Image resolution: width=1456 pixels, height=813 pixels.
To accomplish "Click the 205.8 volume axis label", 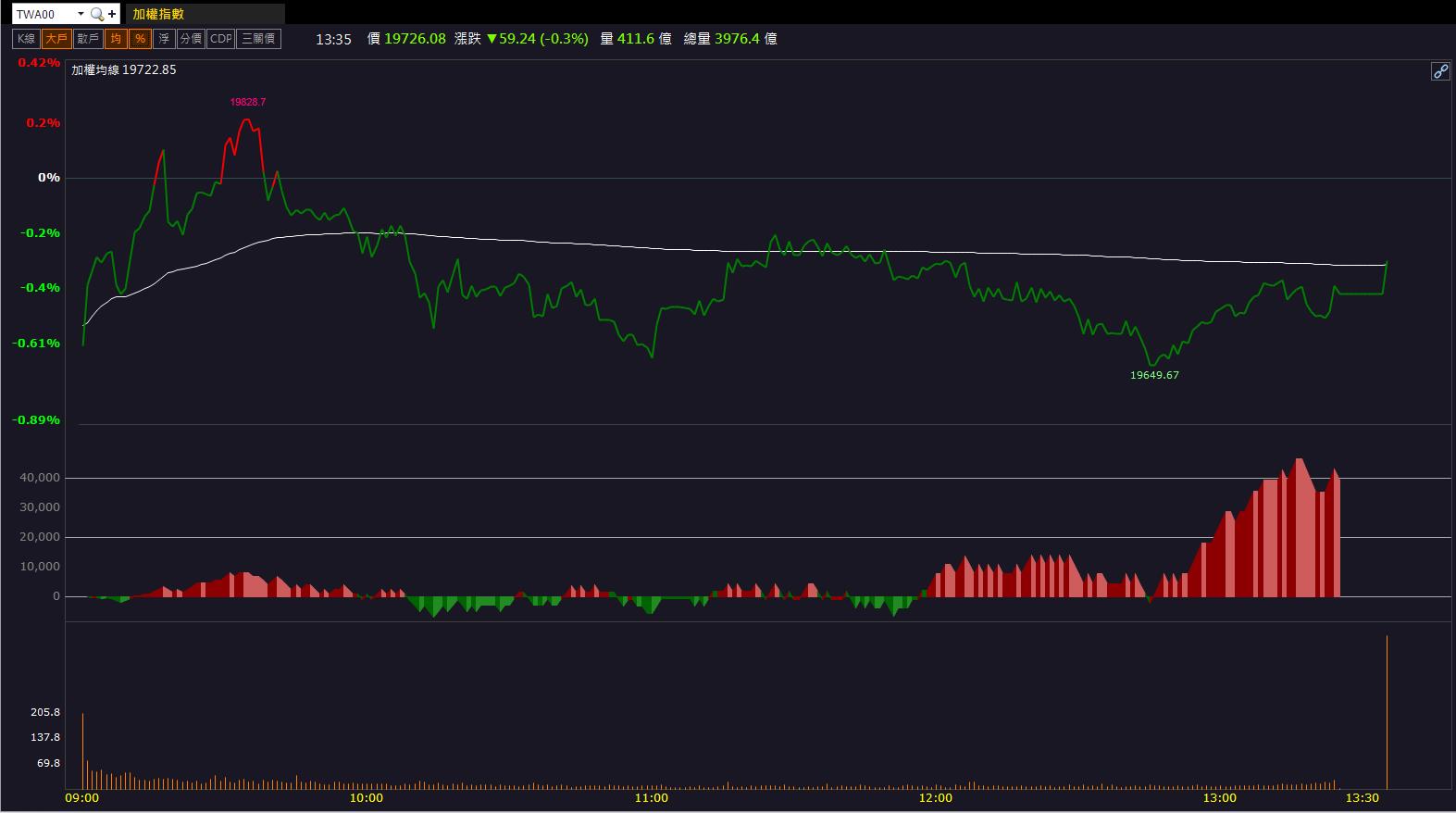I will (x=45, y=712).
